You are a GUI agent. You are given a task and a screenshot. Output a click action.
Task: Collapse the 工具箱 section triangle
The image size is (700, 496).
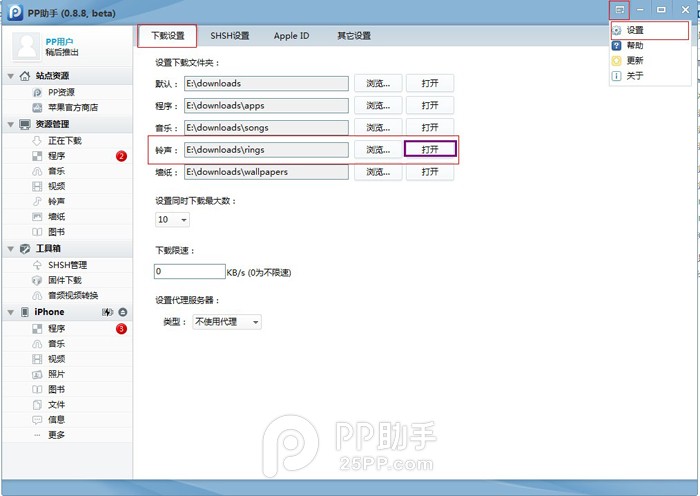tap(11, 249)
